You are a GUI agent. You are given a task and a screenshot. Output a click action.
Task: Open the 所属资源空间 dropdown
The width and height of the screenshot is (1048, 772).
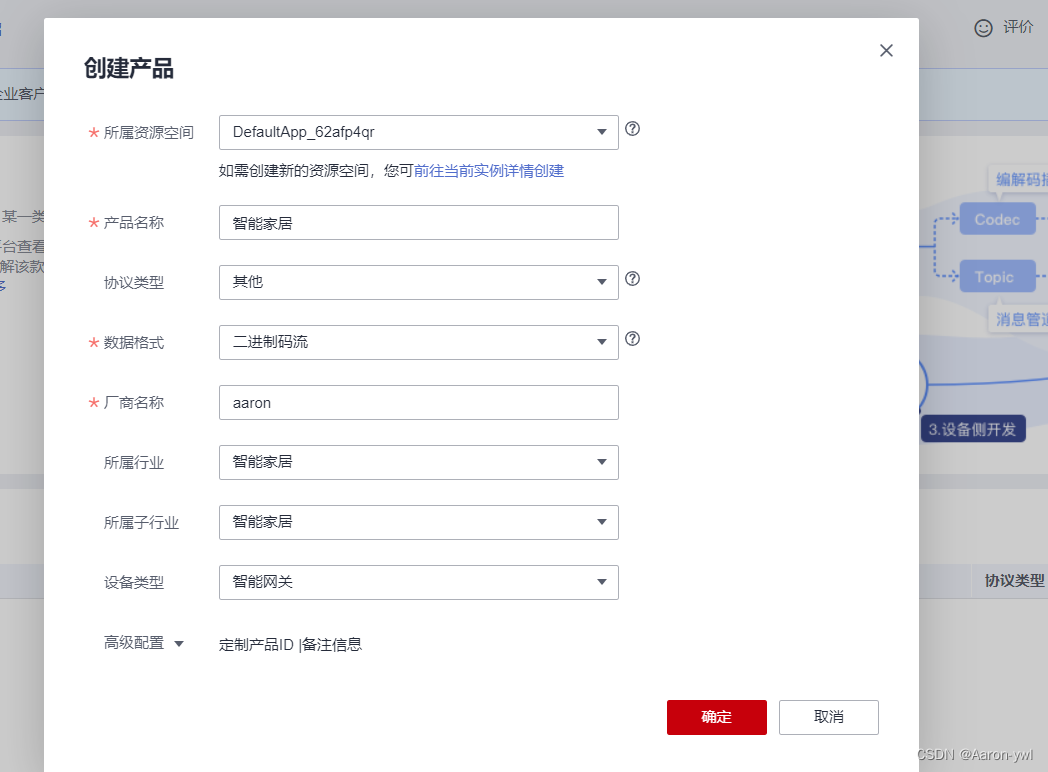point(418,132)
